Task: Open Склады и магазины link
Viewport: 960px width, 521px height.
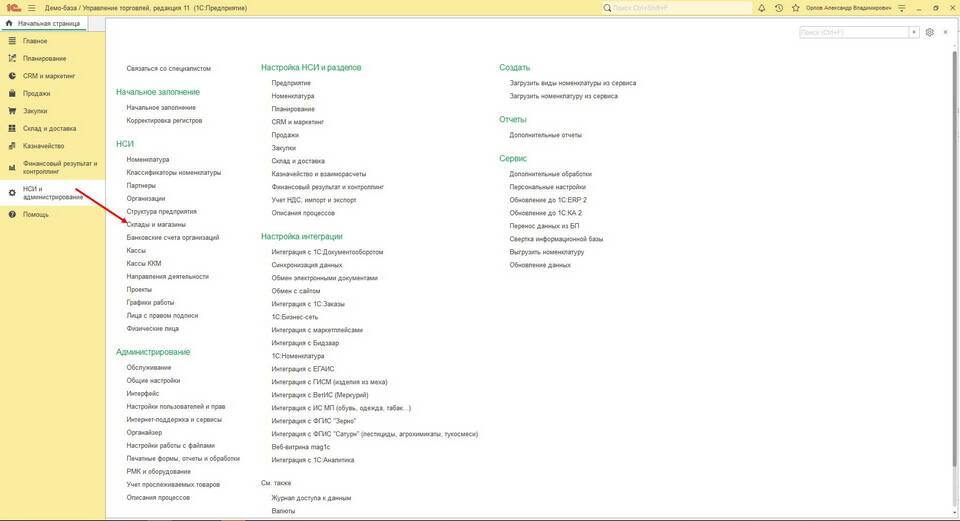Action: (156, 225)
